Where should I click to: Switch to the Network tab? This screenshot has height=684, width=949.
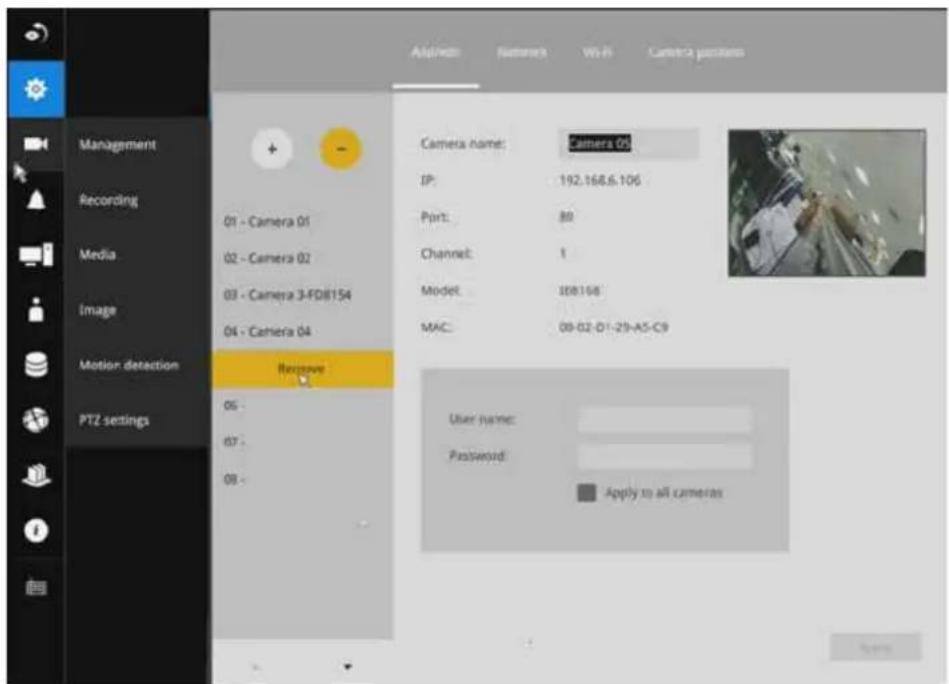(x=522, y=53)
